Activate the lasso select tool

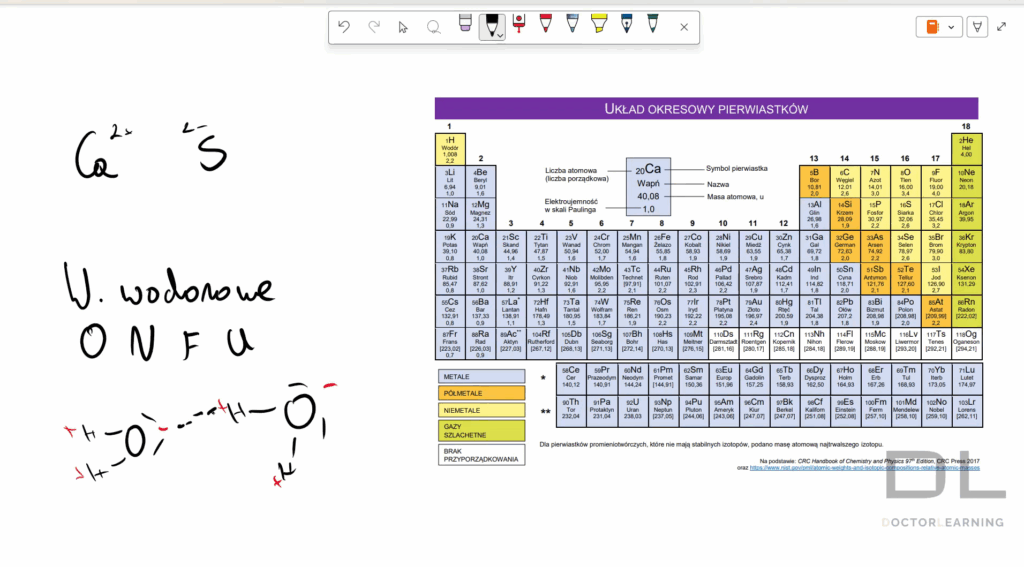tap(433, 27)
